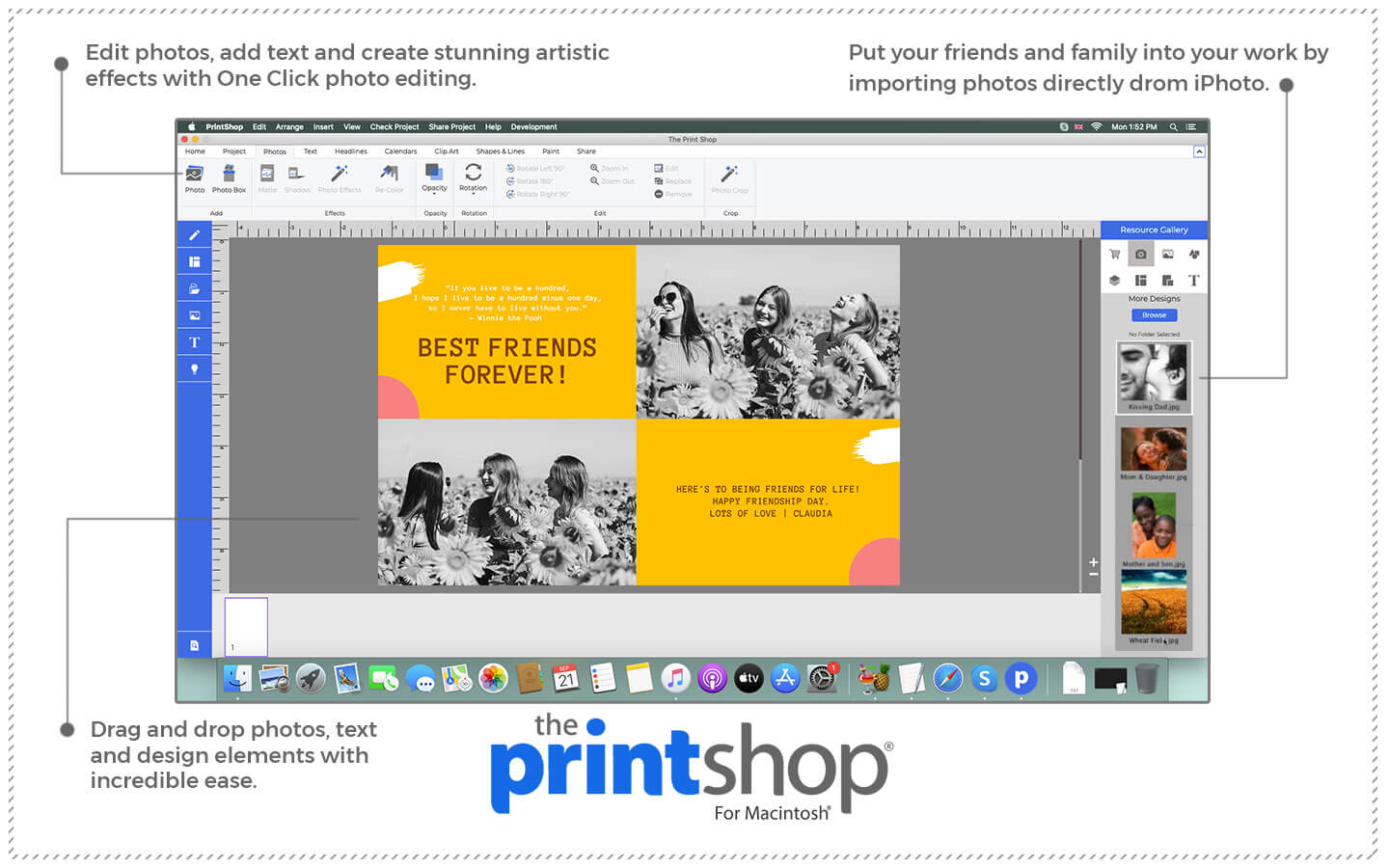Switch to the Project tab
The height and width of the screenshot is (868, 1389).
(x=234, y=151)
